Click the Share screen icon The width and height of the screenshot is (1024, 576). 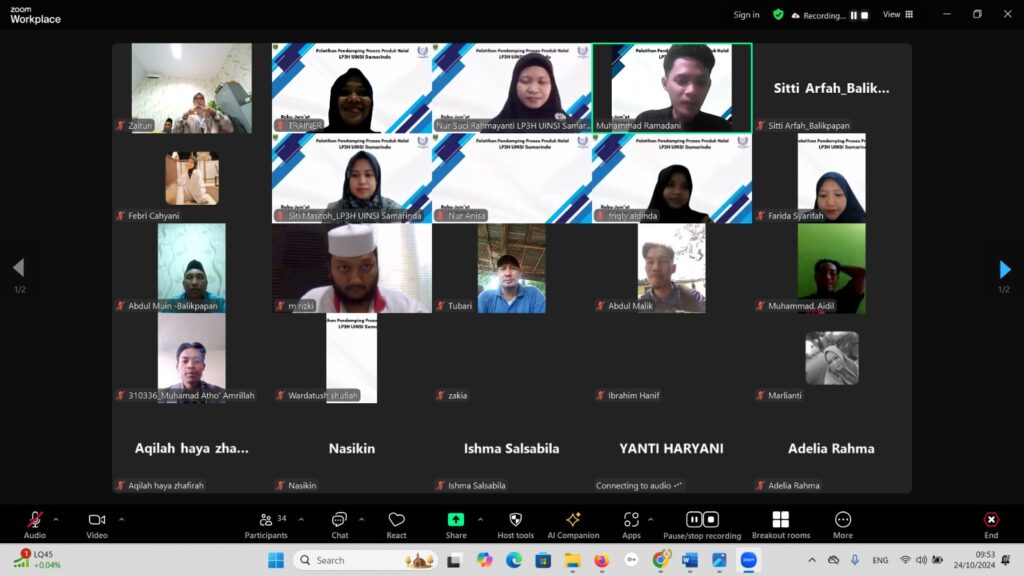pos(456,521)
